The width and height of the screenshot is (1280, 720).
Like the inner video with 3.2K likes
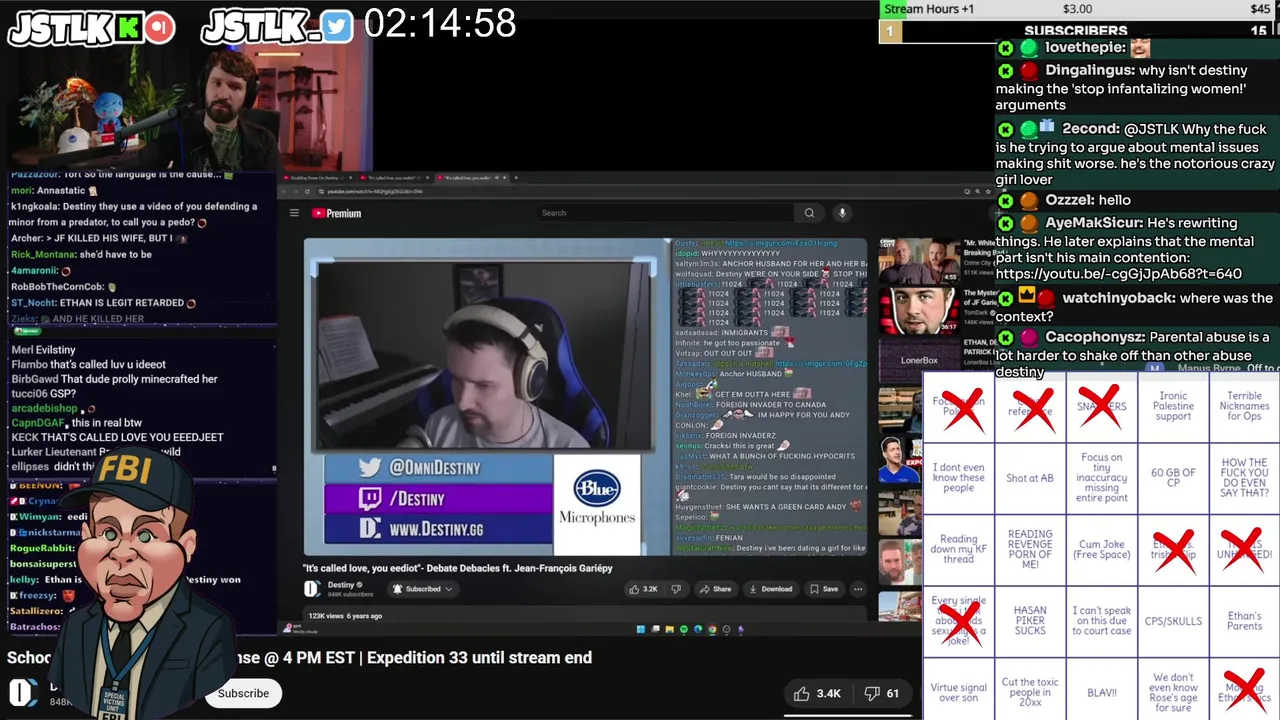[x=642, y=589]
